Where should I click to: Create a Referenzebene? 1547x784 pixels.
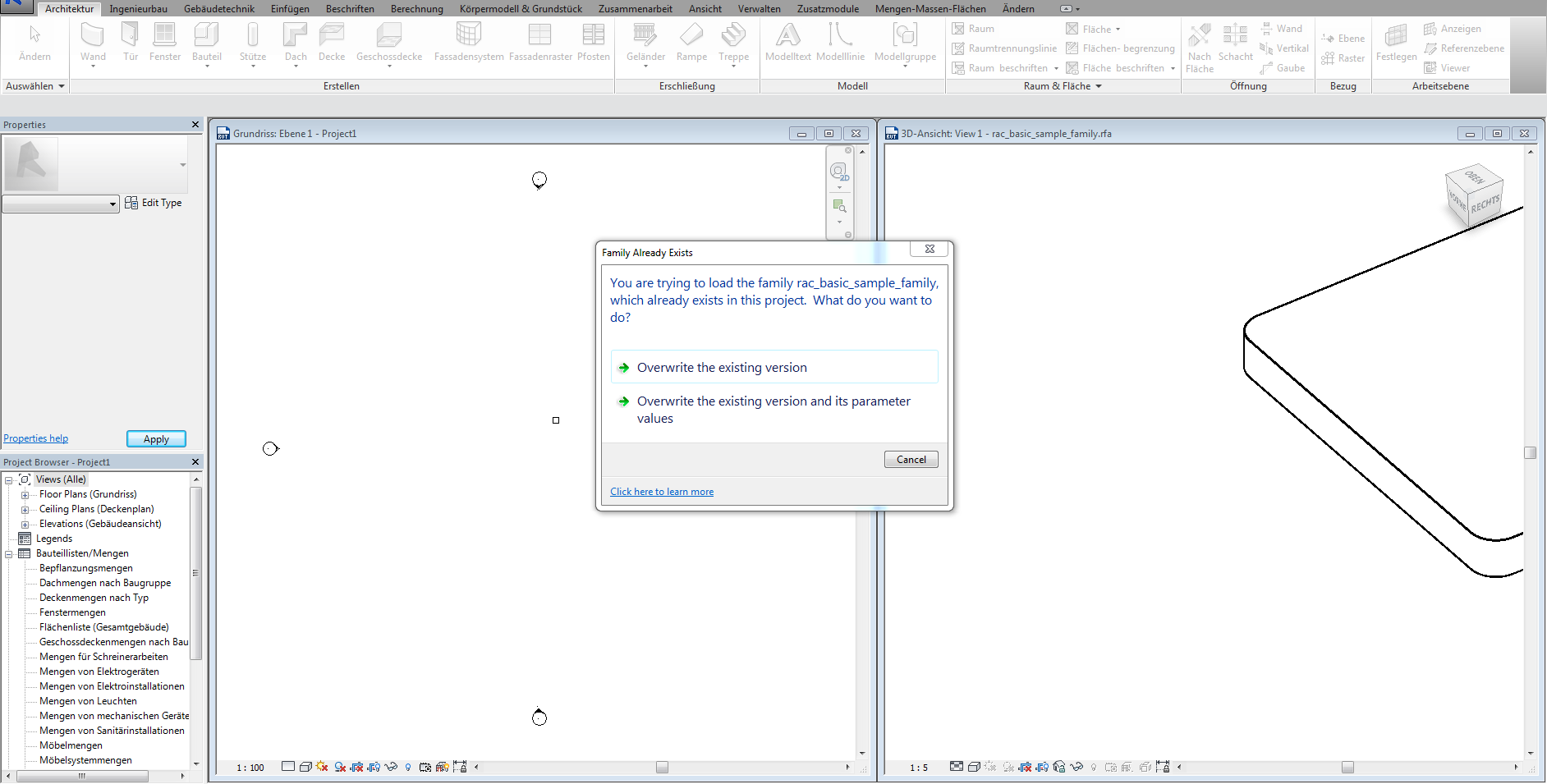click(1464, 48)
